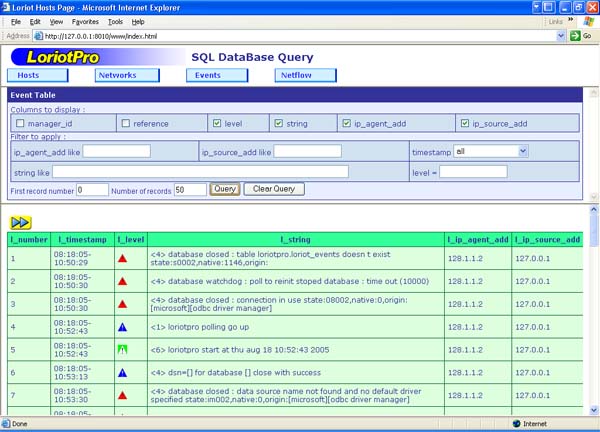The height and width of the screenshot is (432, 600).
Task: Click the page icon in the address bar
Action: click(x=38, y=36)
